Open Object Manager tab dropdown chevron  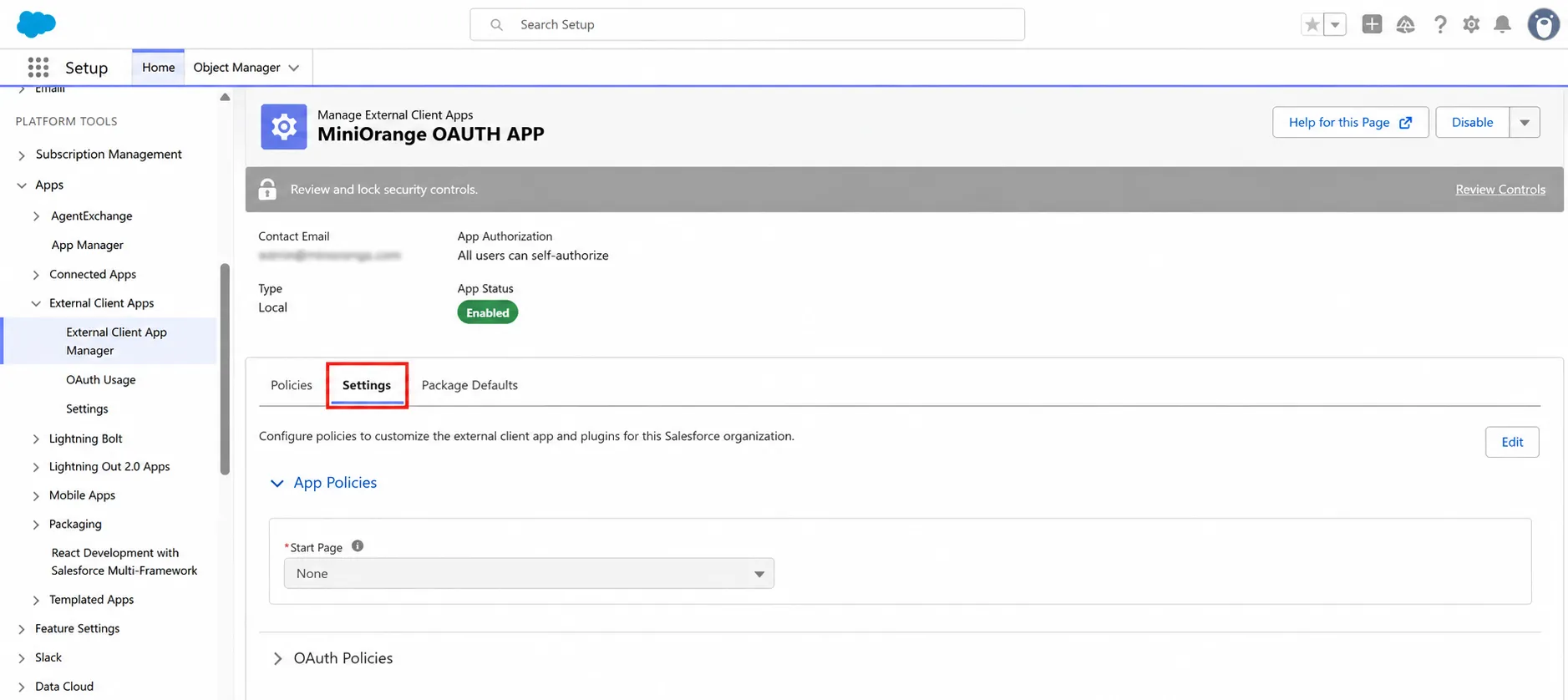pyautogui.click(x=294, y=68)
